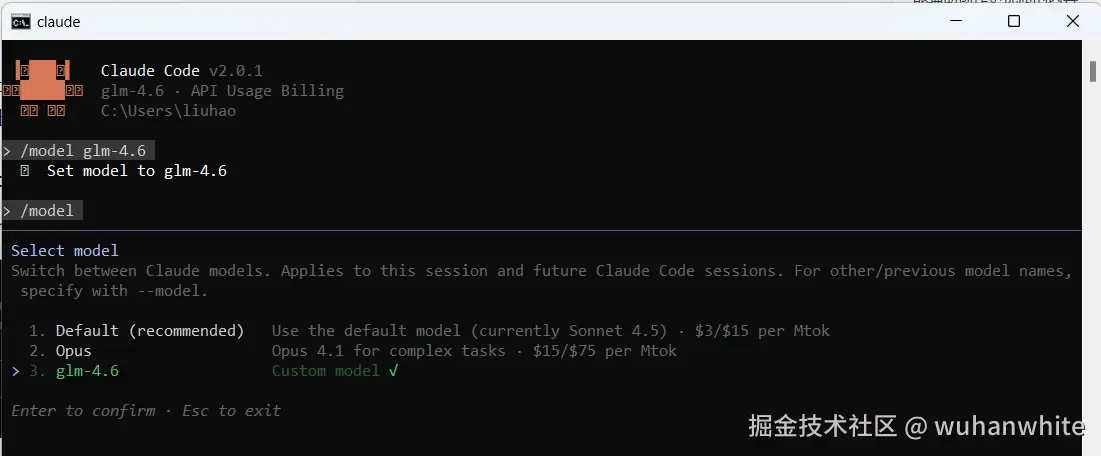The width and height of the screenshot is (1101, 456).
Task: Click the terminal icon in the title bar
Action: point(20,21)
